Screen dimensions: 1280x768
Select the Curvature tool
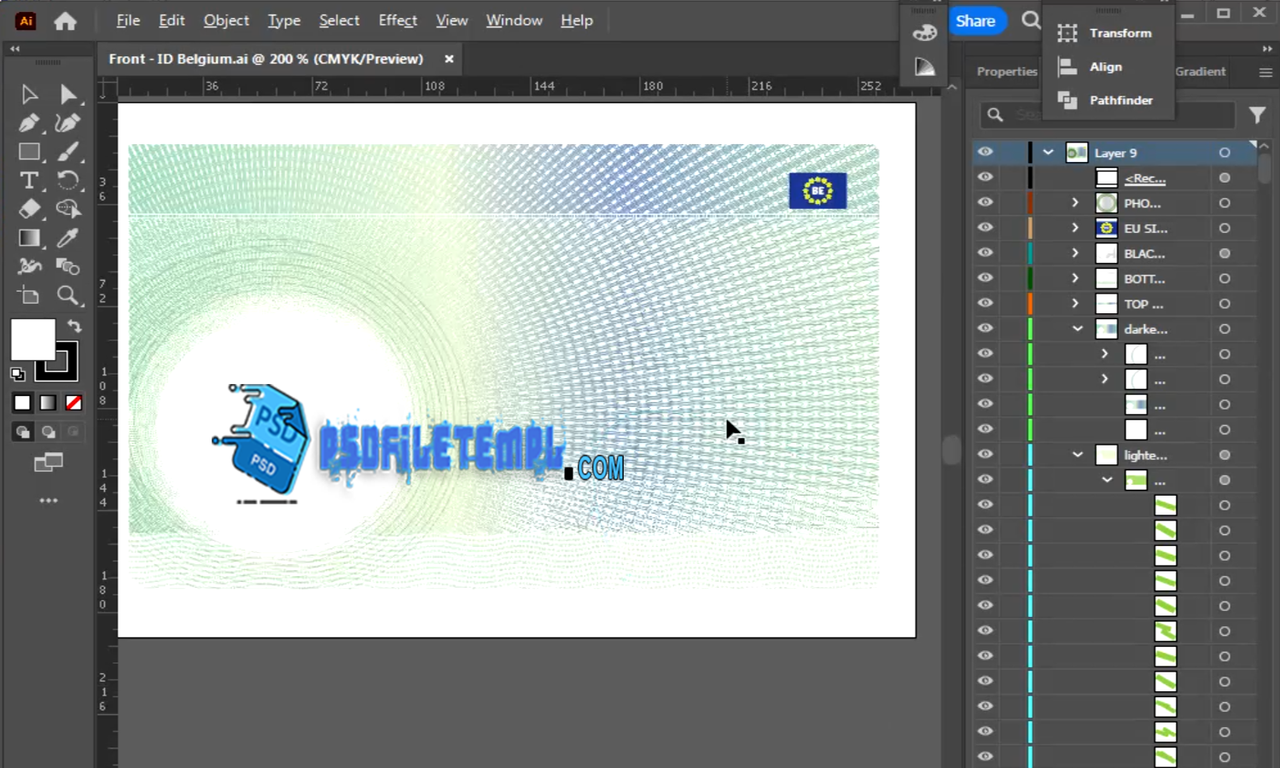68,123
